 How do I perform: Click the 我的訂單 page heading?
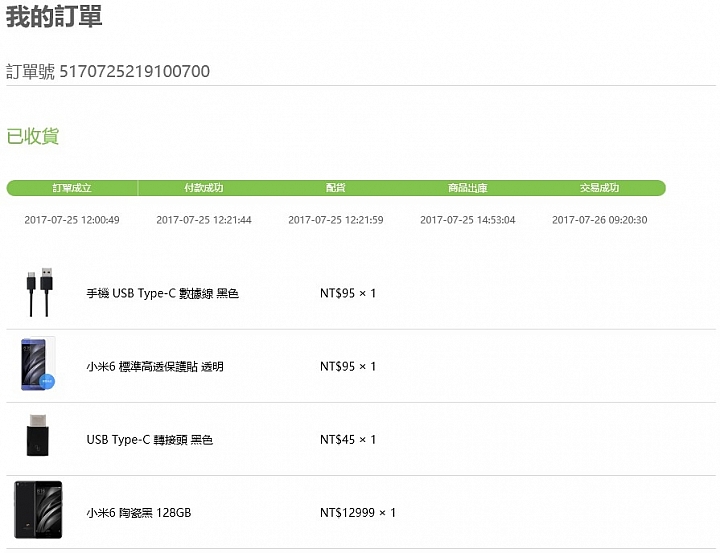[x=54, y=17]
